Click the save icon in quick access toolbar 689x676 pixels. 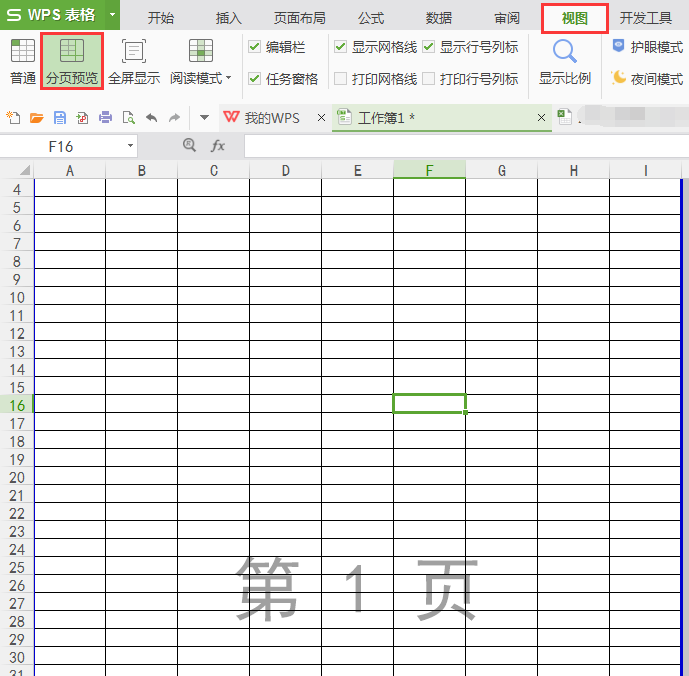point(59,118)
